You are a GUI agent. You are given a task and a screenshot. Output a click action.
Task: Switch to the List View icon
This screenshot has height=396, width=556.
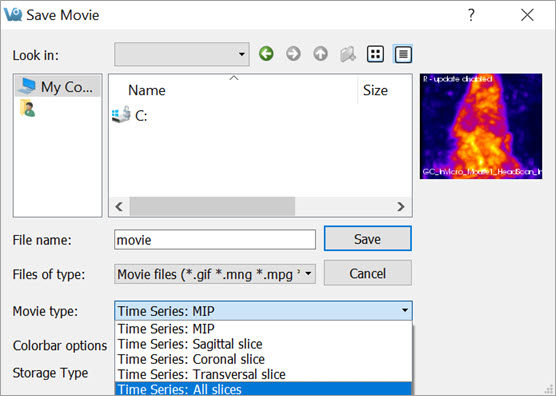376,54
